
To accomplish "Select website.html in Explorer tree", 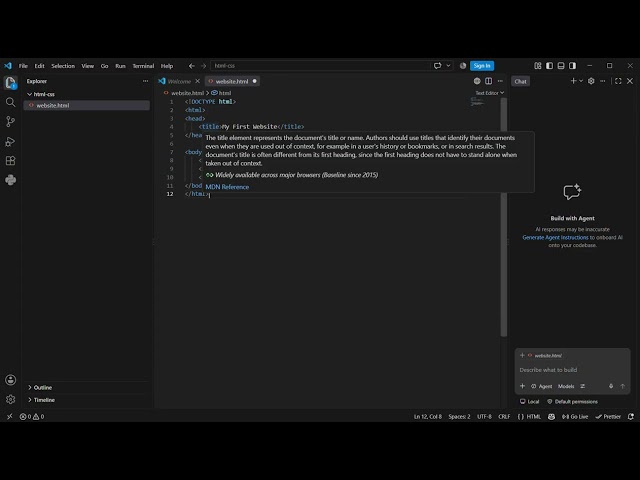I will pyautogui.click(x=87, y=105).
